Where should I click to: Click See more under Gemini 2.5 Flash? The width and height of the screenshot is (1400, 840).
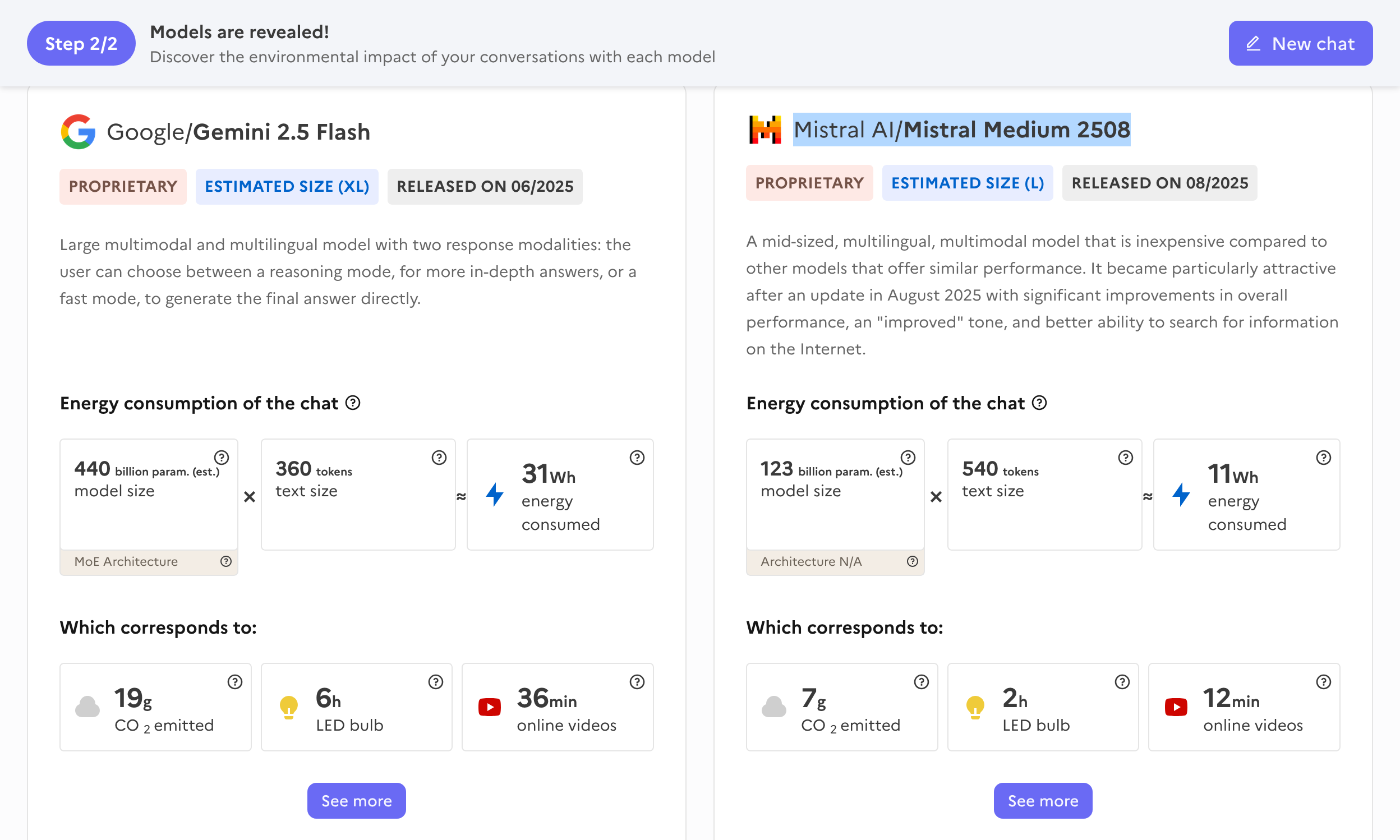(356, 800)
